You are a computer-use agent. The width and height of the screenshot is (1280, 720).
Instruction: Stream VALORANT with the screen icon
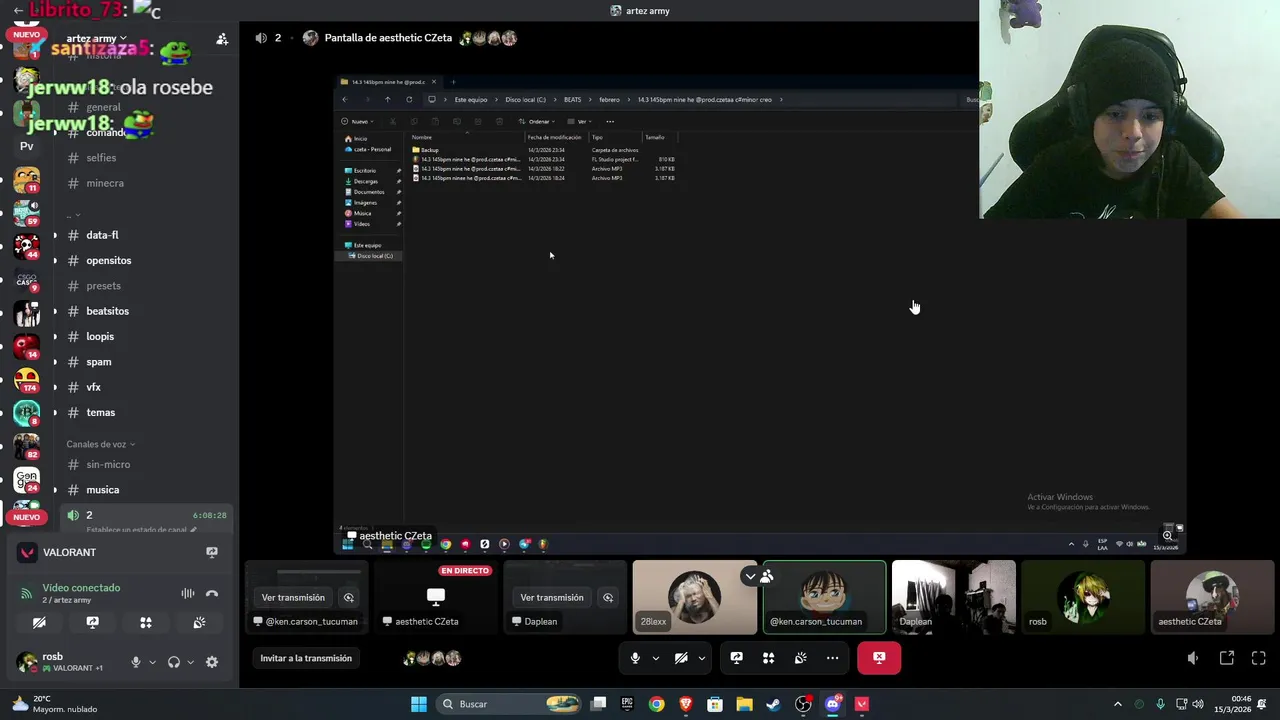click(x=212, y=552)
